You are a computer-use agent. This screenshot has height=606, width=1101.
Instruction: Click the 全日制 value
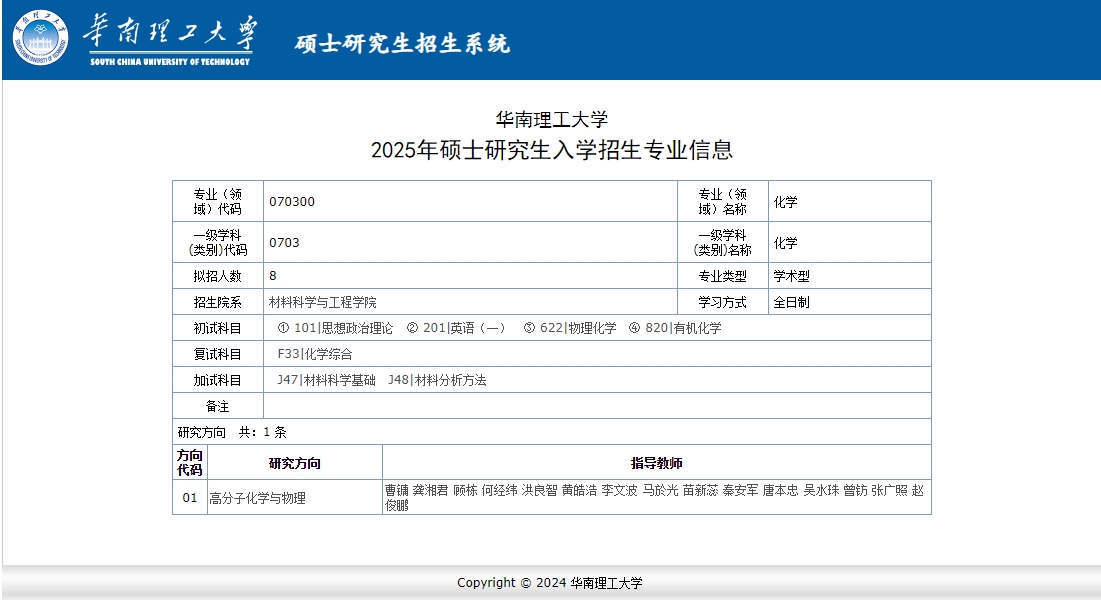point(791,302)
